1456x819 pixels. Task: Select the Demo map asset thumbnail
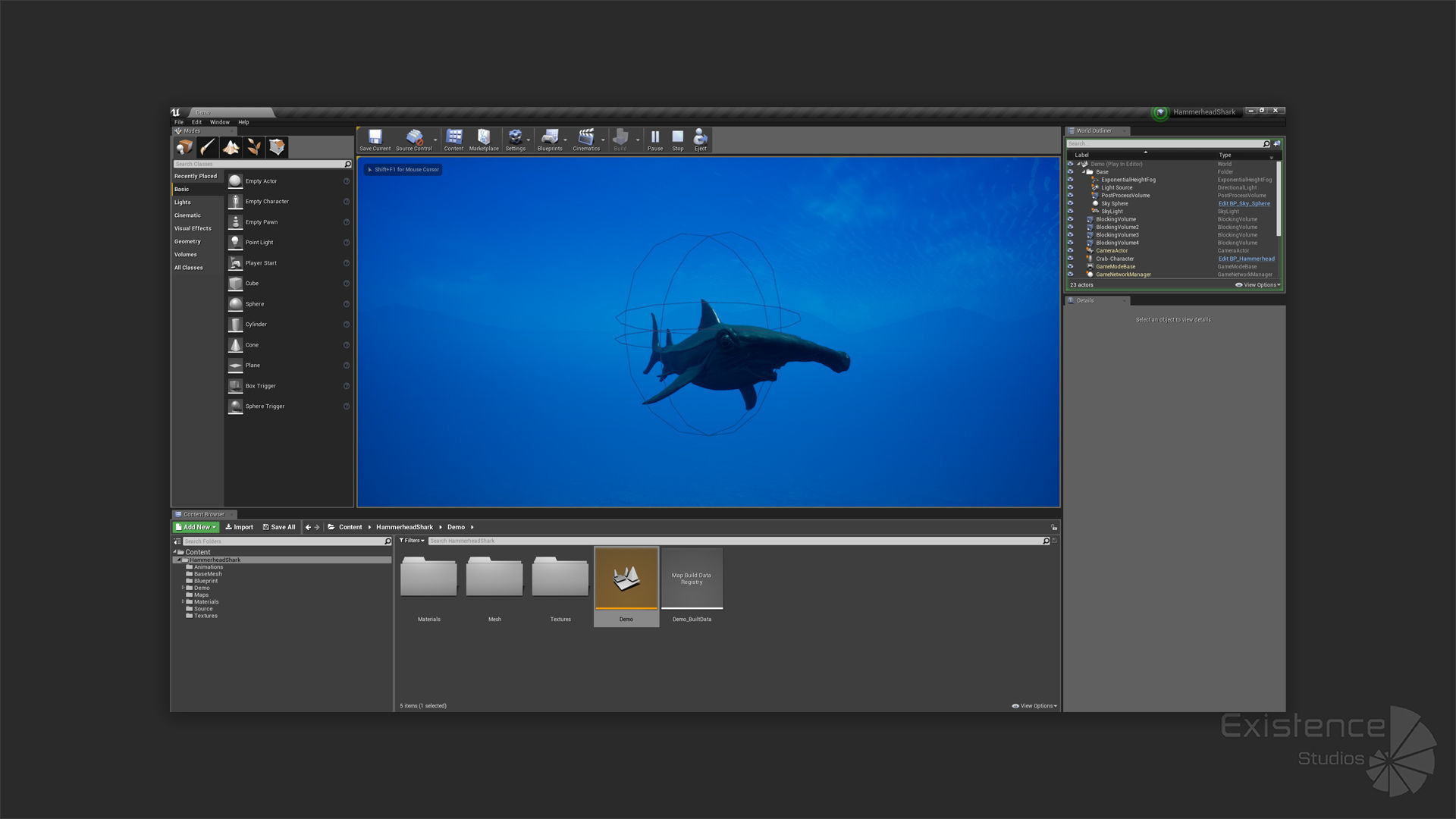pos(626,578)
